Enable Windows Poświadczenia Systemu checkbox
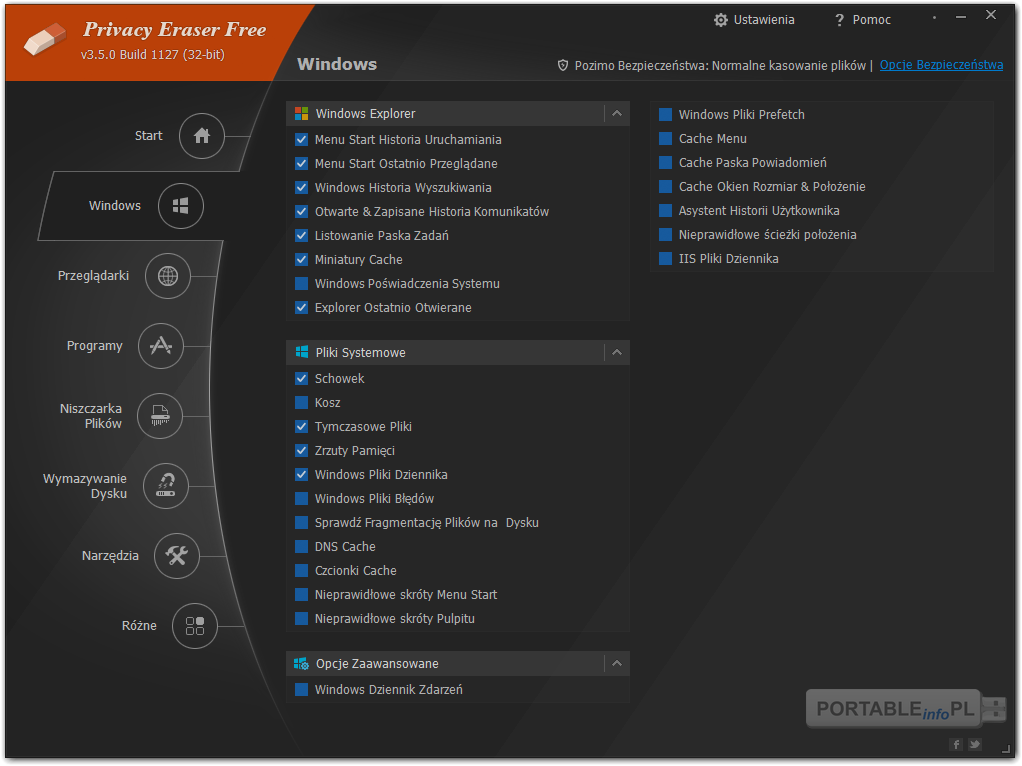Viewport: 1022px width, 766px height. [x=301, y=284]
